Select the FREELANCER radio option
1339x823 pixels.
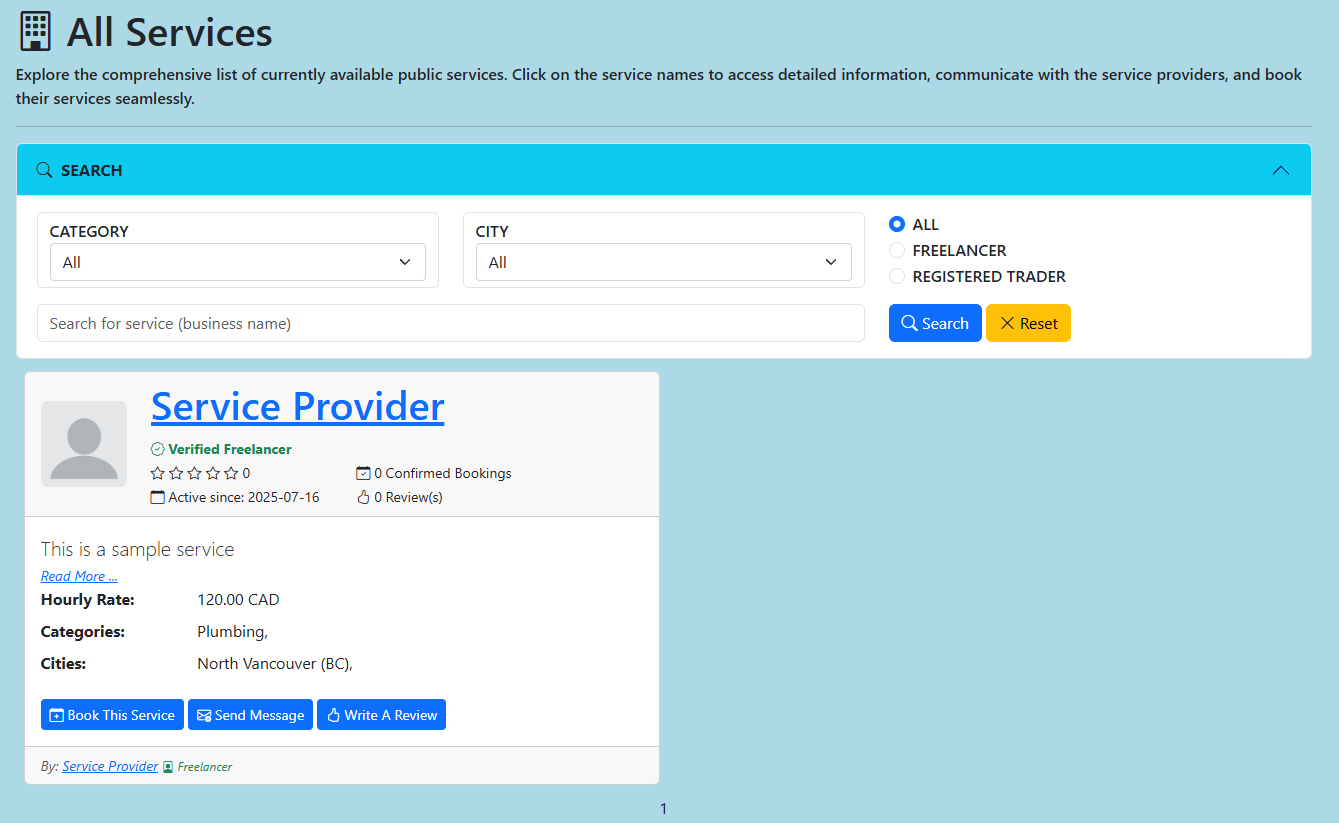coord(897,250)
